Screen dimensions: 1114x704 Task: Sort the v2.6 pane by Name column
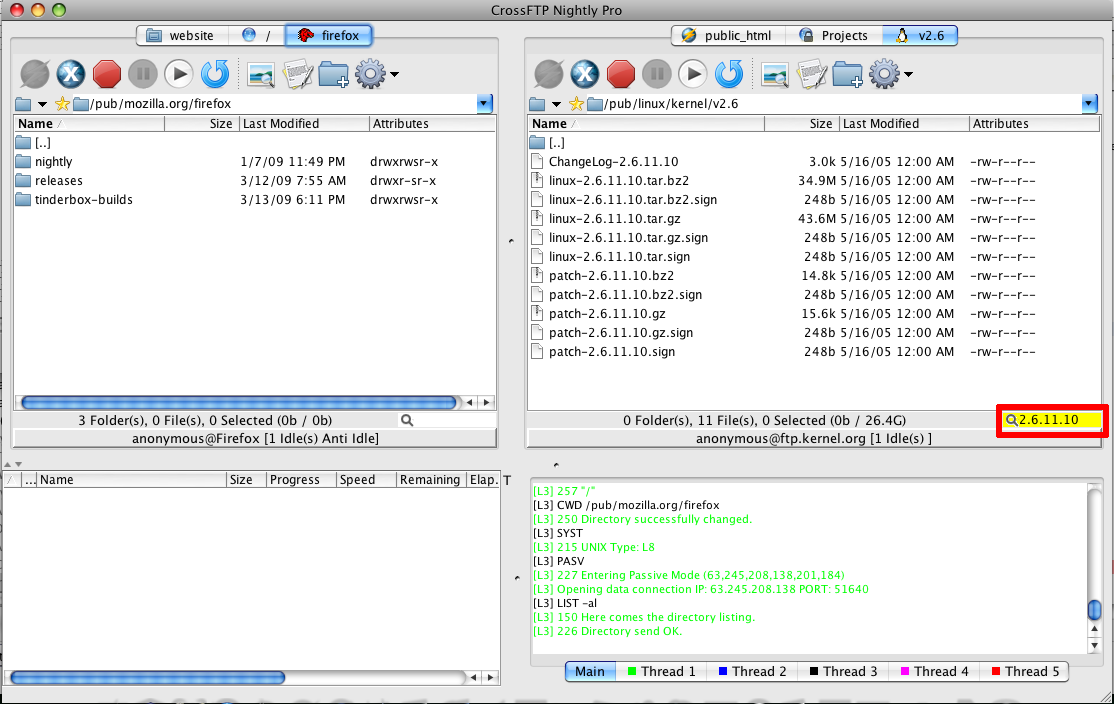coord(647,124)
